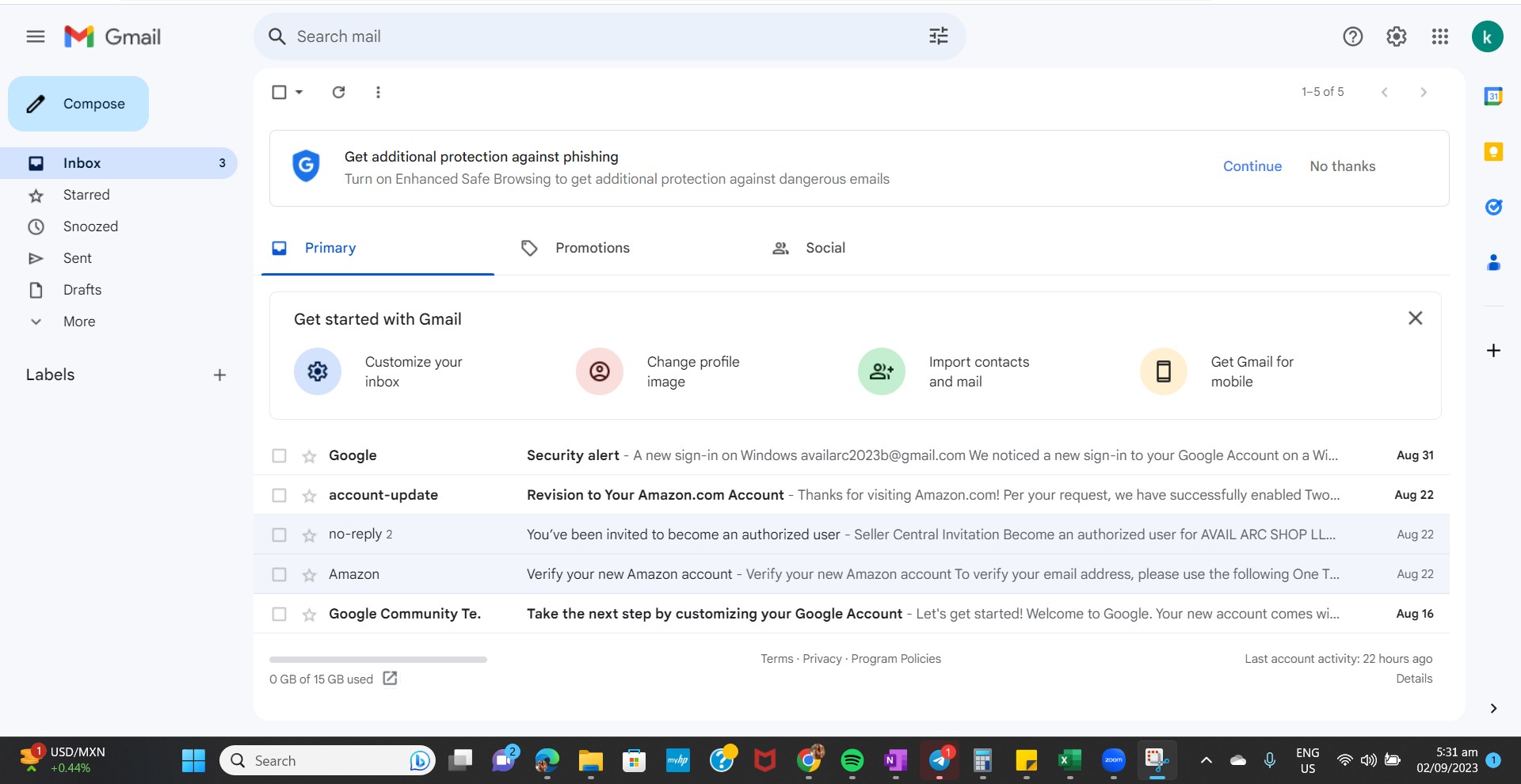Open the main menu hamburger icon
Viewport: 1521px width, 784px height.
coord(36,36)
